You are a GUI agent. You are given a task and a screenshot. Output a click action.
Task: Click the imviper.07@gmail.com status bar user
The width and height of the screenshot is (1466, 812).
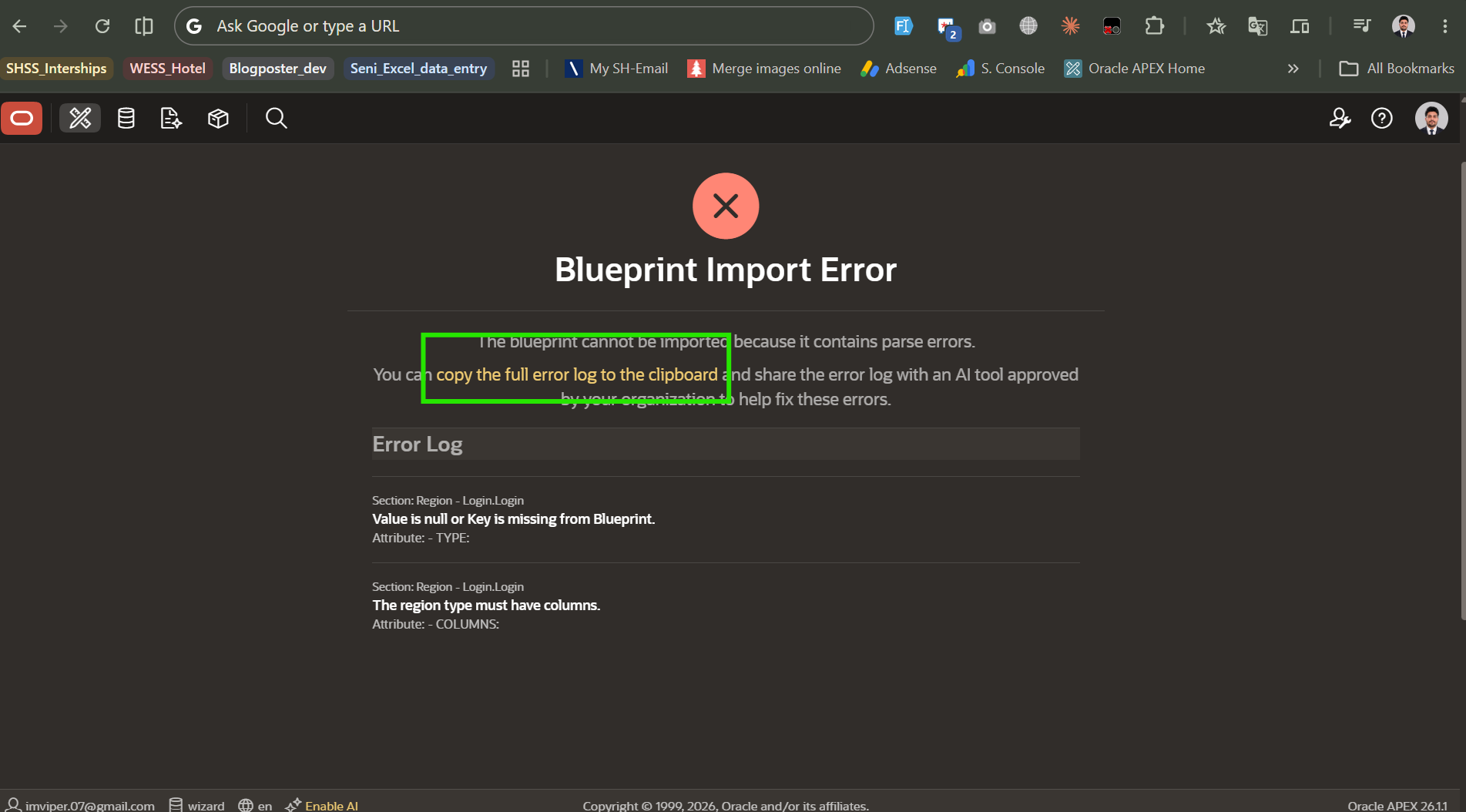point(81,805)
